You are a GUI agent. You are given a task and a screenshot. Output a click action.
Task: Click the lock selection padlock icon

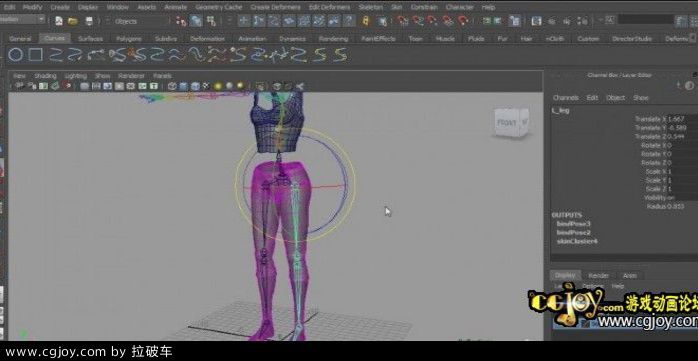[x=365, y=21]
